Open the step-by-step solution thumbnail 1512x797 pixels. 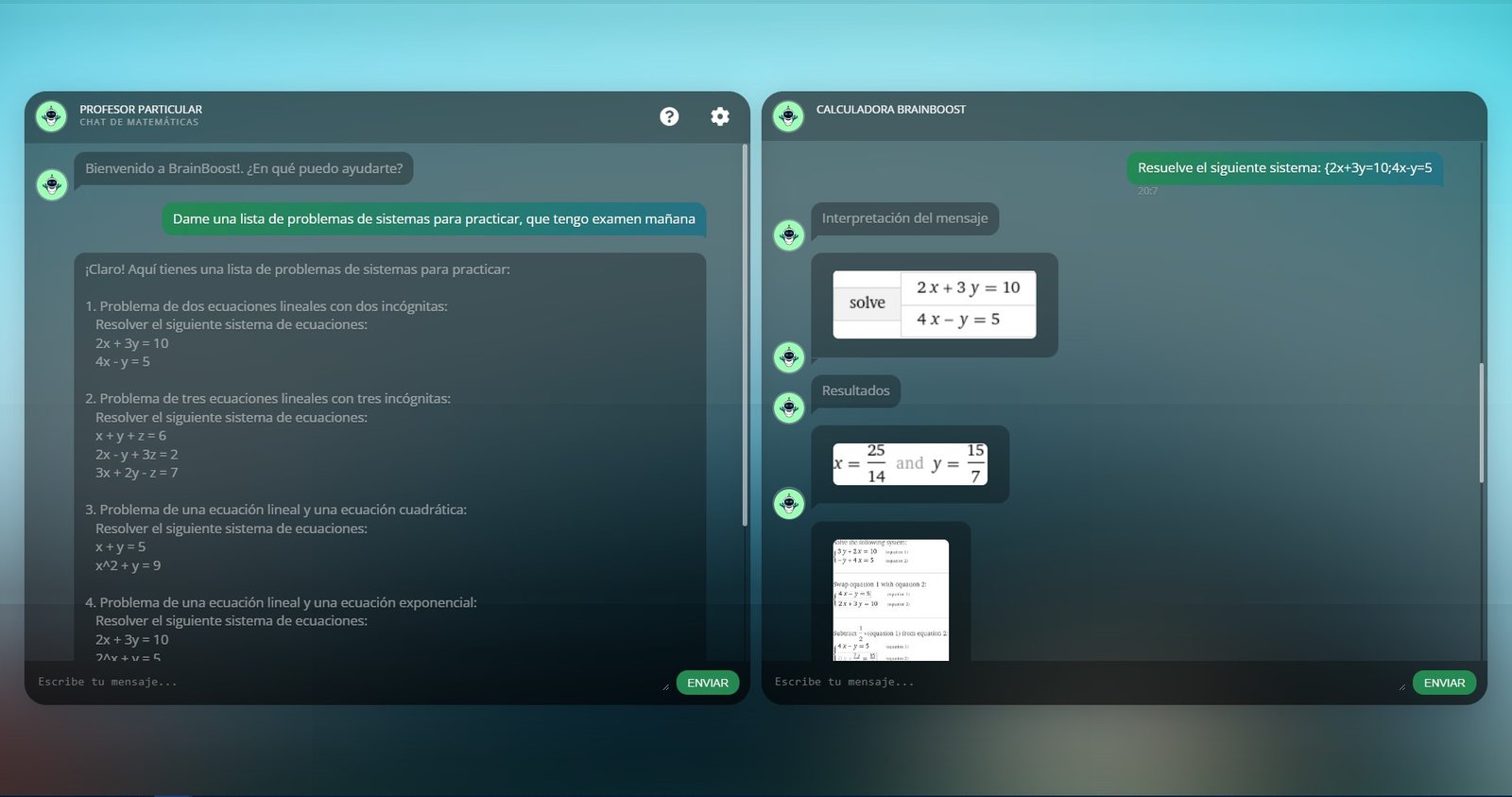point(890,599)
